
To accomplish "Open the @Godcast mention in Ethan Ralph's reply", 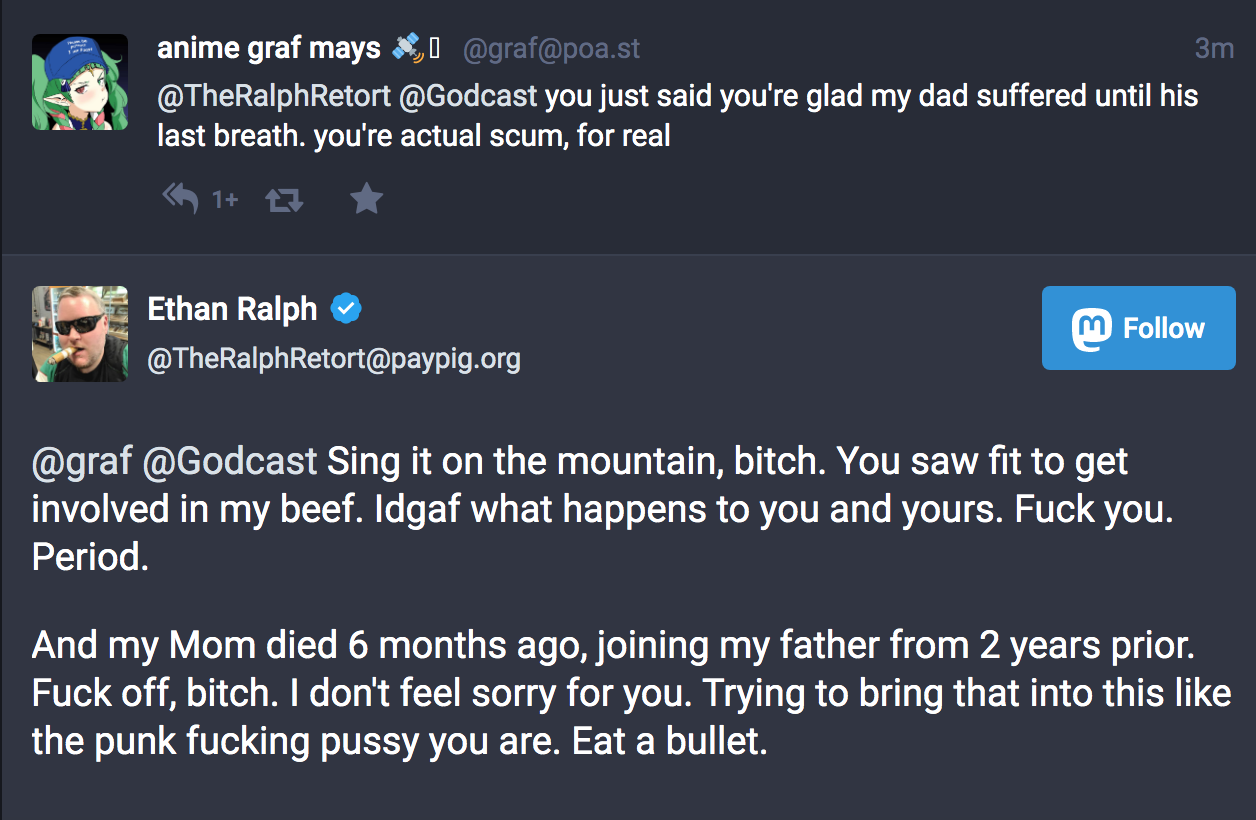I will (x=230, y=462).
